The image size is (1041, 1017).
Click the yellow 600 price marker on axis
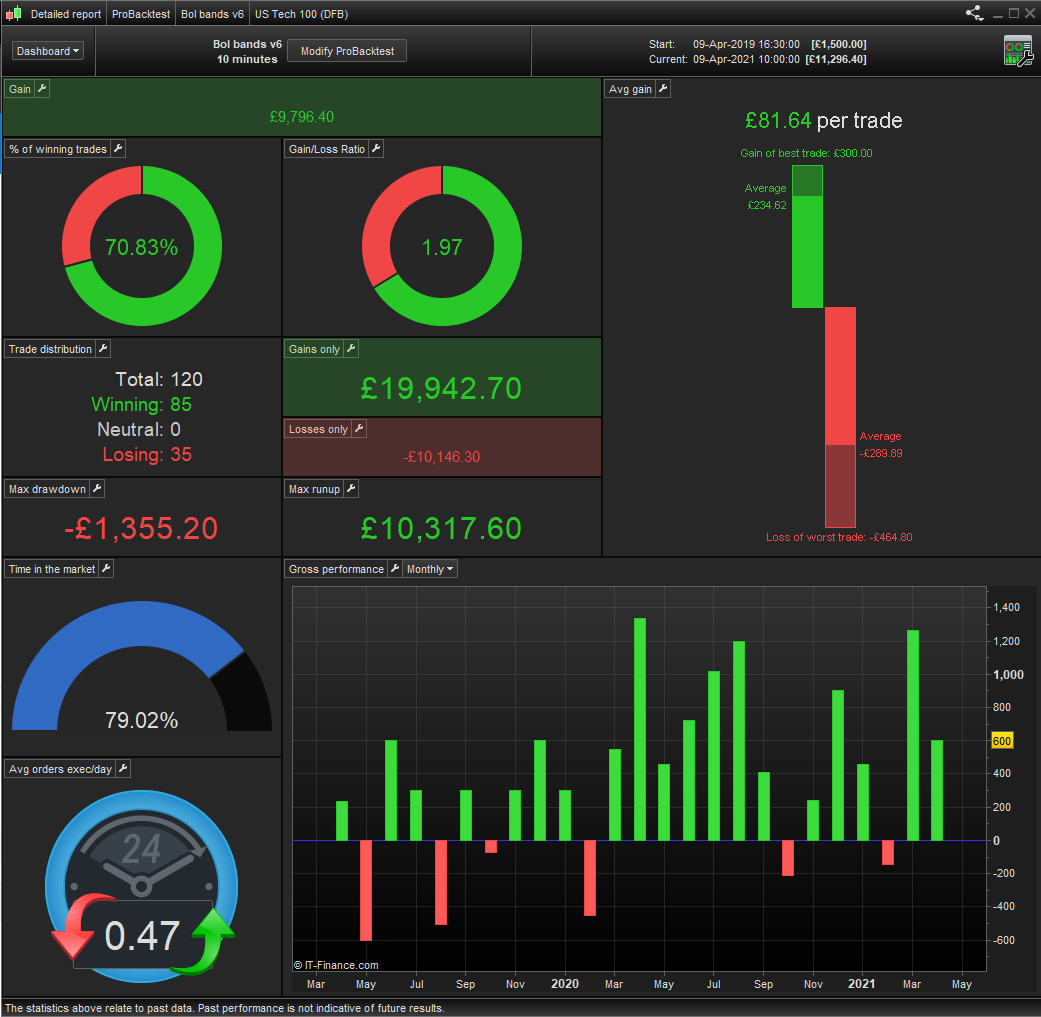point(1002,740)
